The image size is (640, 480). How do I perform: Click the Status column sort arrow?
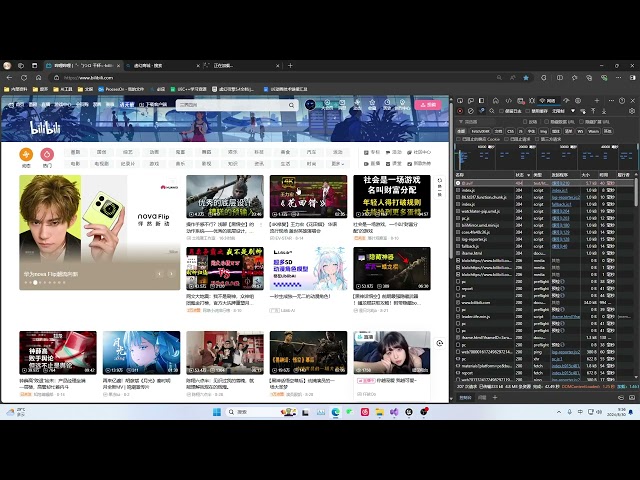pos(529,175)
